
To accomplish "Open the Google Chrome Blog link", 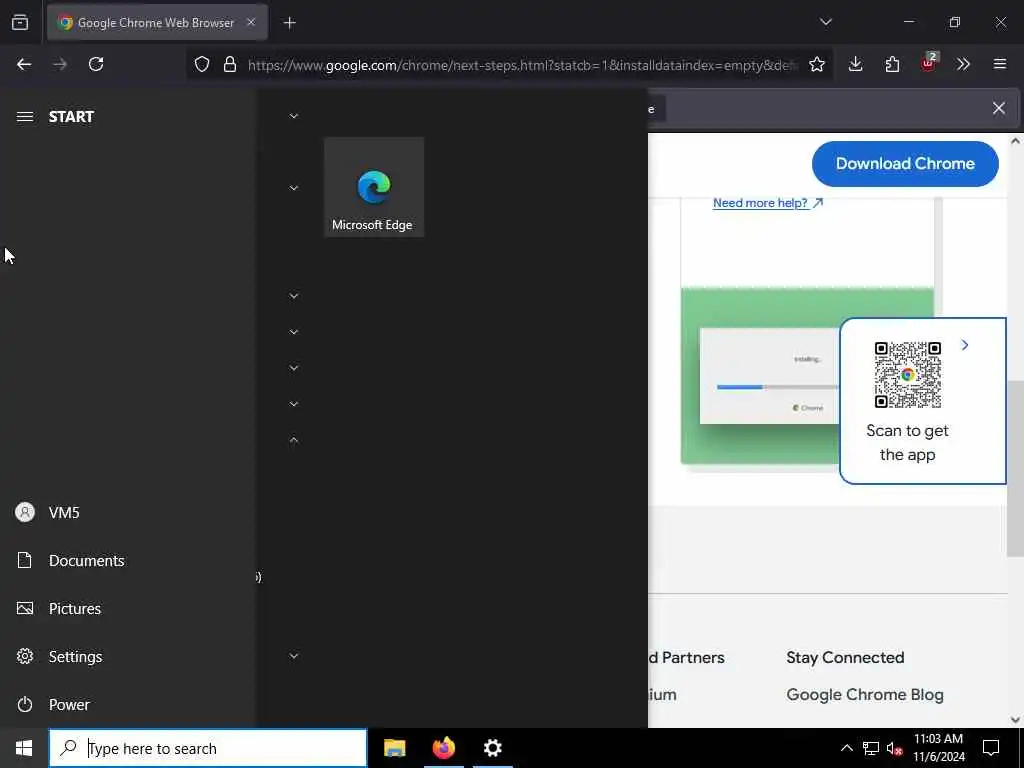I will (x=865, y=694).
